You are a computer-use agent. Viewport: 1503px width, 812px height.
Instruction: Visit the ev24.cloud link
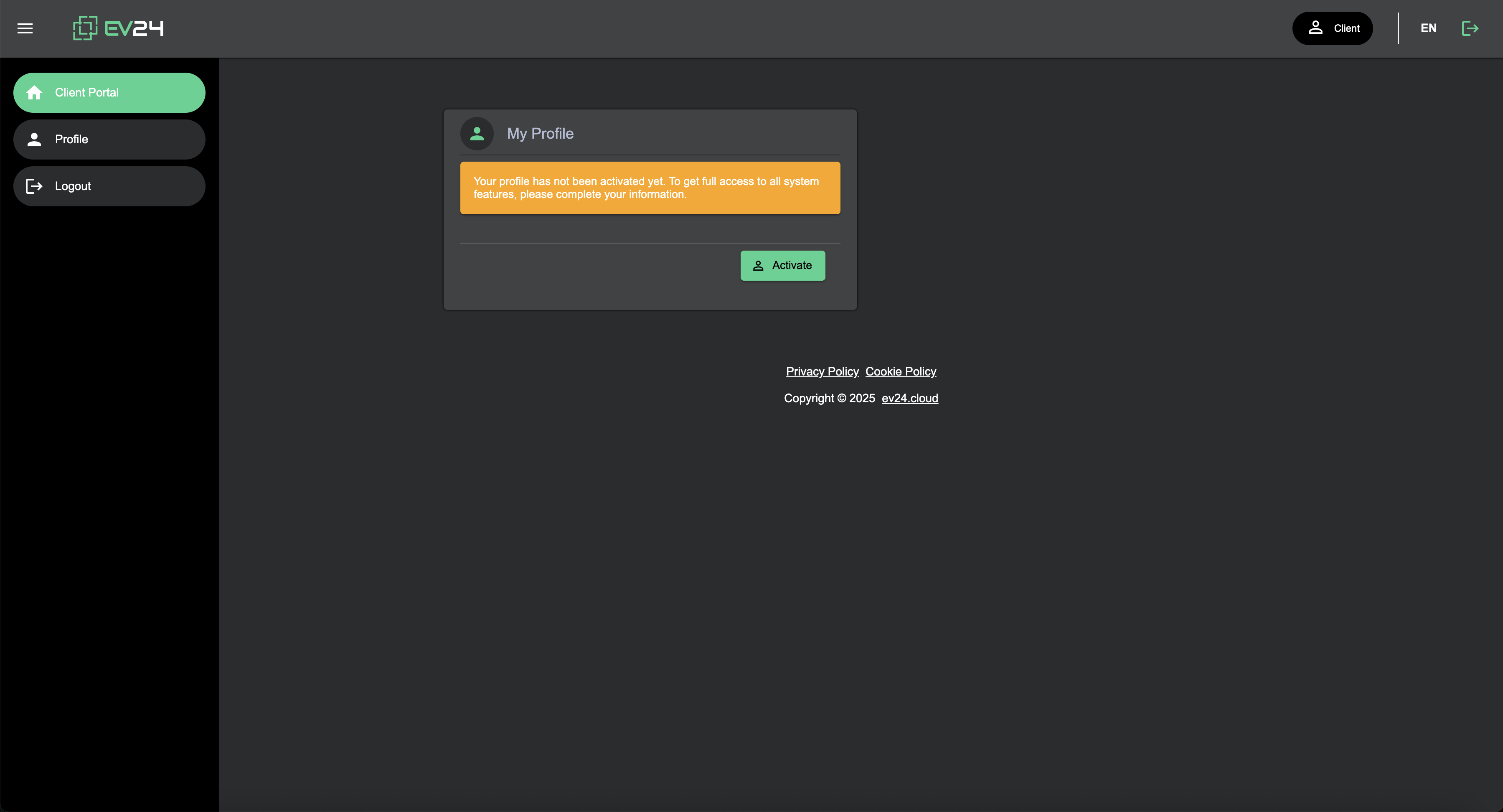pyautogui.click(x=910, y=398)
